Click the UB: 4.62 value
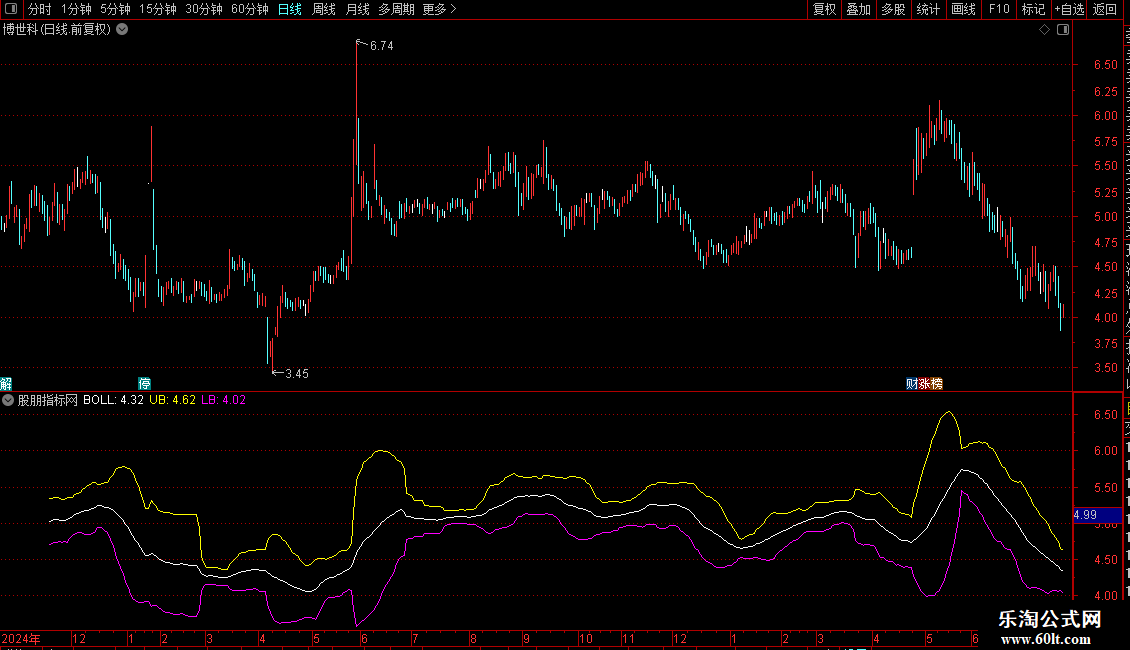This screenshot has height=650, width=1130. click(172, 400)
